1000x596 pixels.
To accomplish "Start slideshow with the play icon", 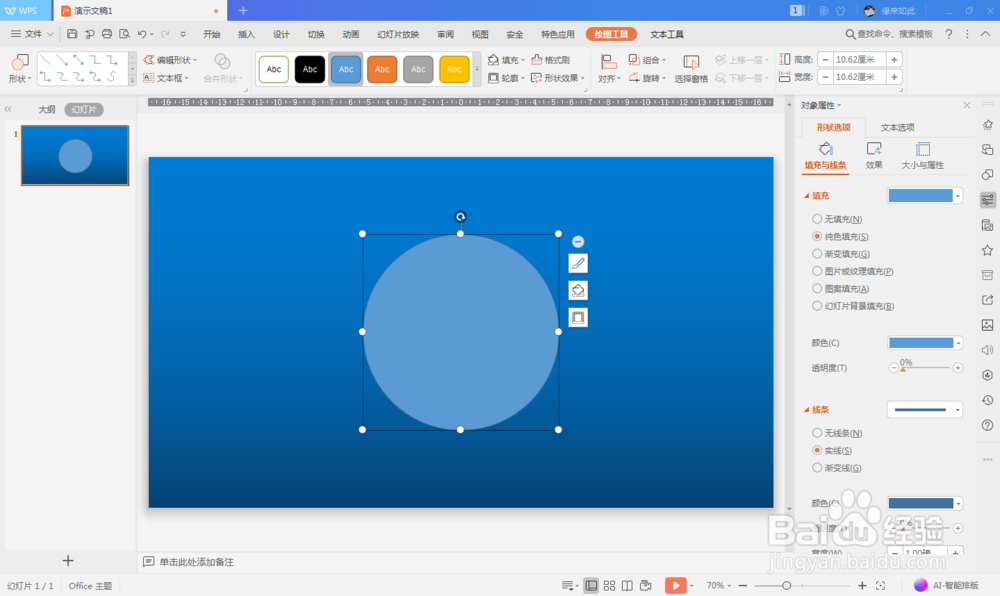I will pos(677,585).
